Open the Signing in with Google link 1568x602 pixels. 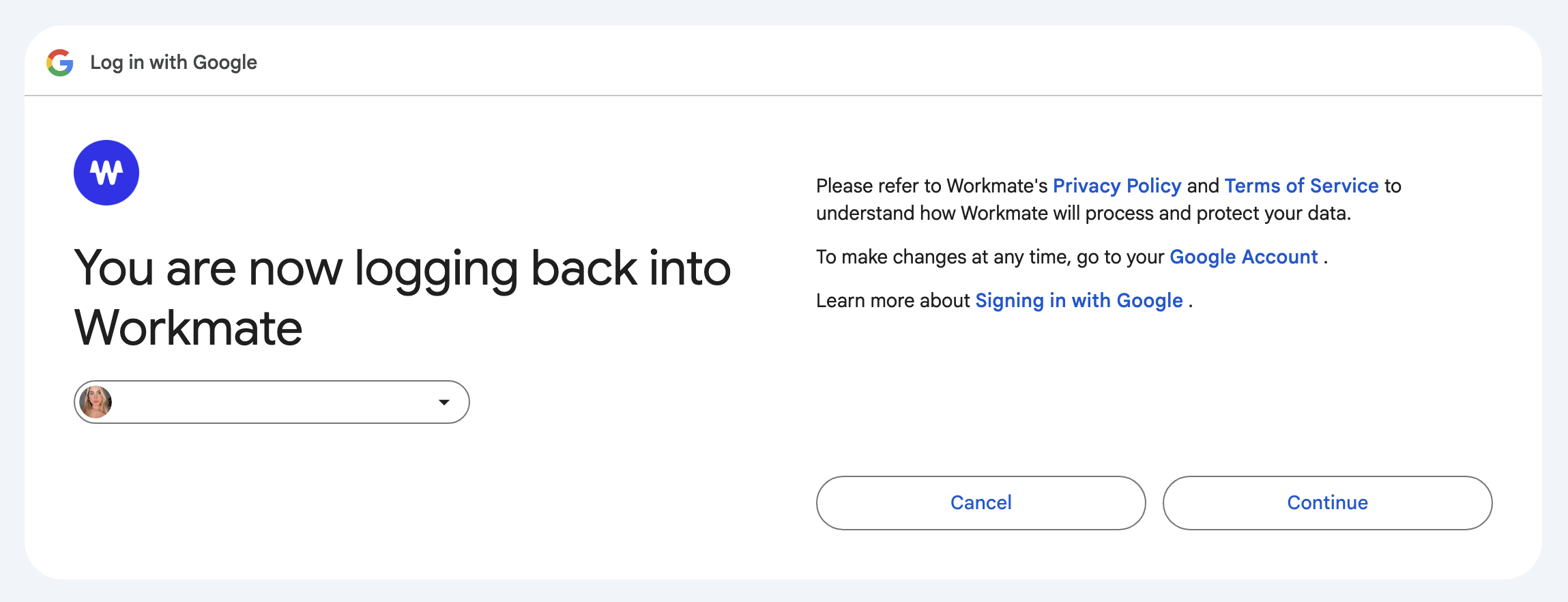click(x=1079, y=300)
